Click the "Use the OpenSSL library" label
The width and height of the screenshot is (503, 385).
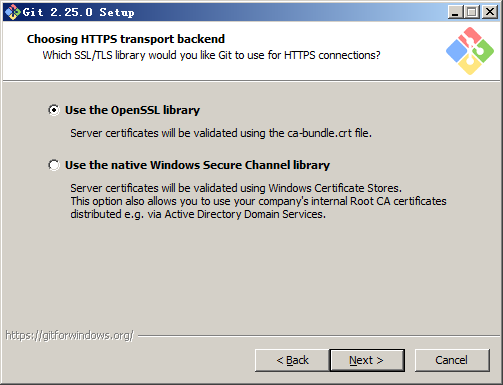(x=132, y=110)
